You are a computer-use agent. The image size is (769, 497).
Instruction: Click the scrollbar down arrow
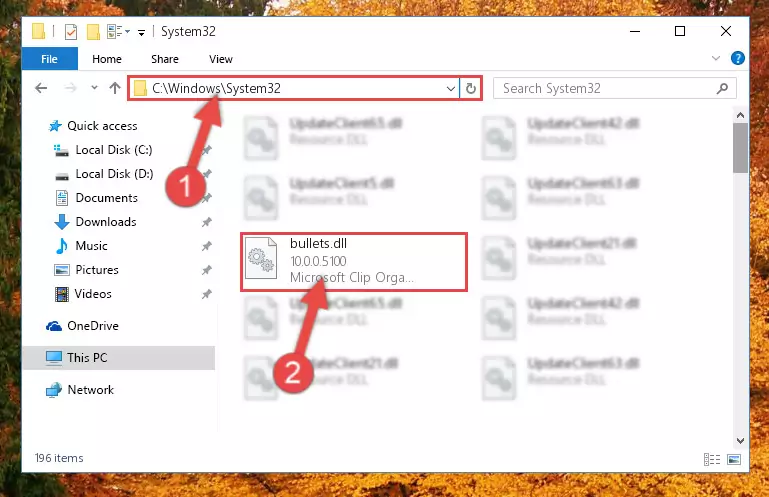coord(740,441)
